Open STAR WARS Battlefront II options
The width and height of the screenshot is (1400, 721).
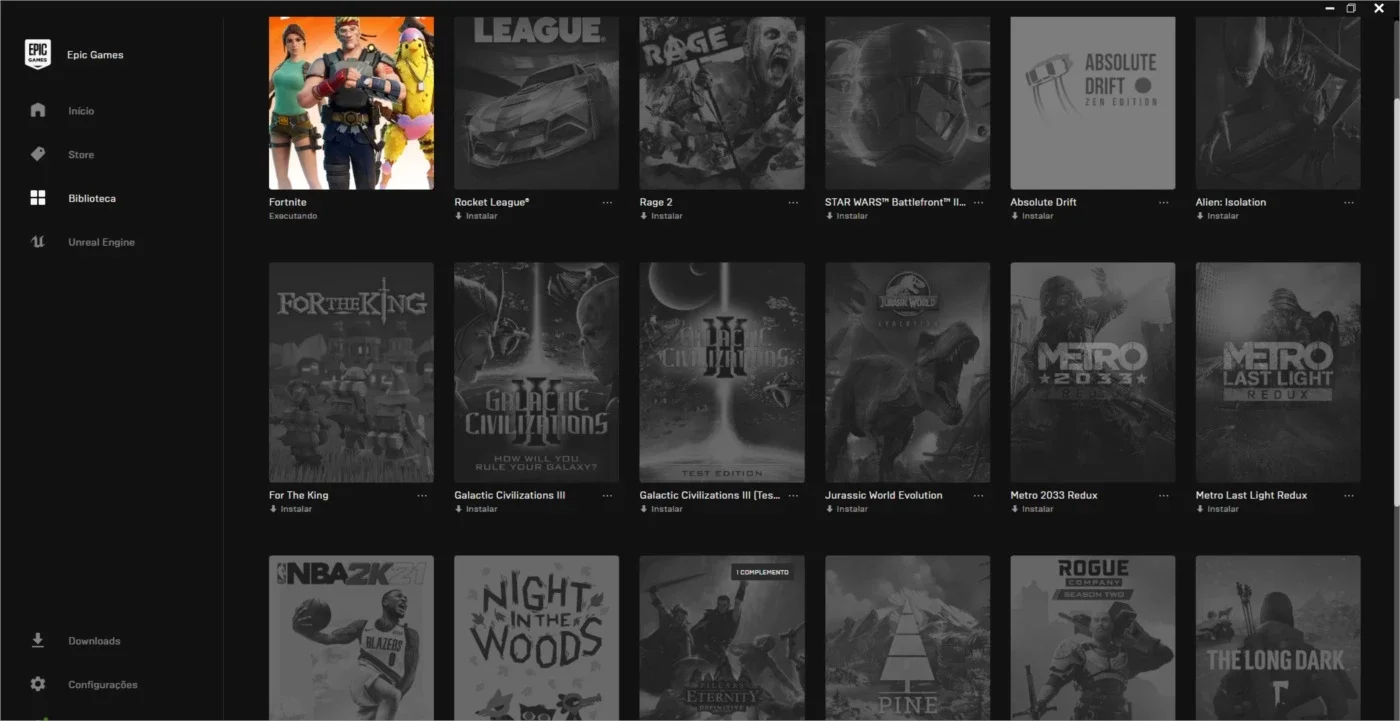[x=978, y=202]
